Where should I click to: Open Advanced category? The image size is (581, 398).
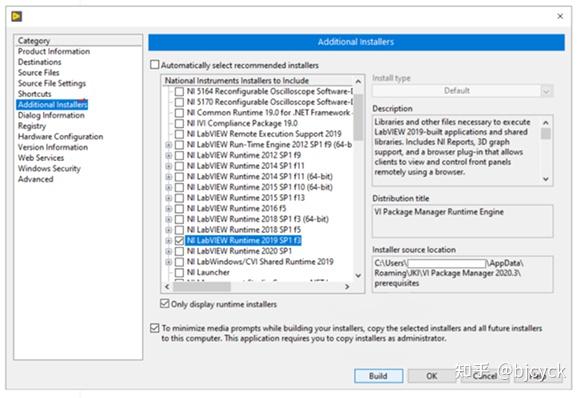pos(36,179)
